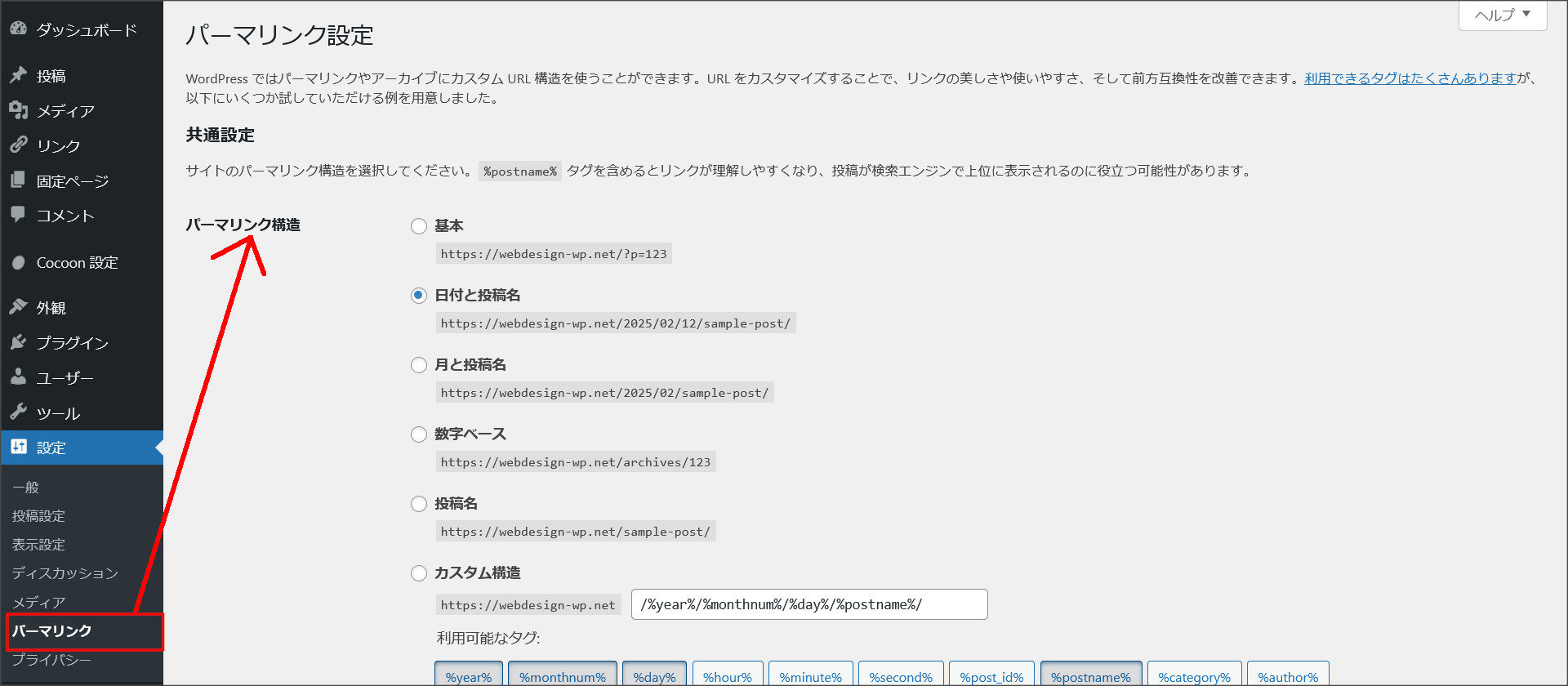
Task: Click the ?p=123 example URL
Action: pos(554,254)
